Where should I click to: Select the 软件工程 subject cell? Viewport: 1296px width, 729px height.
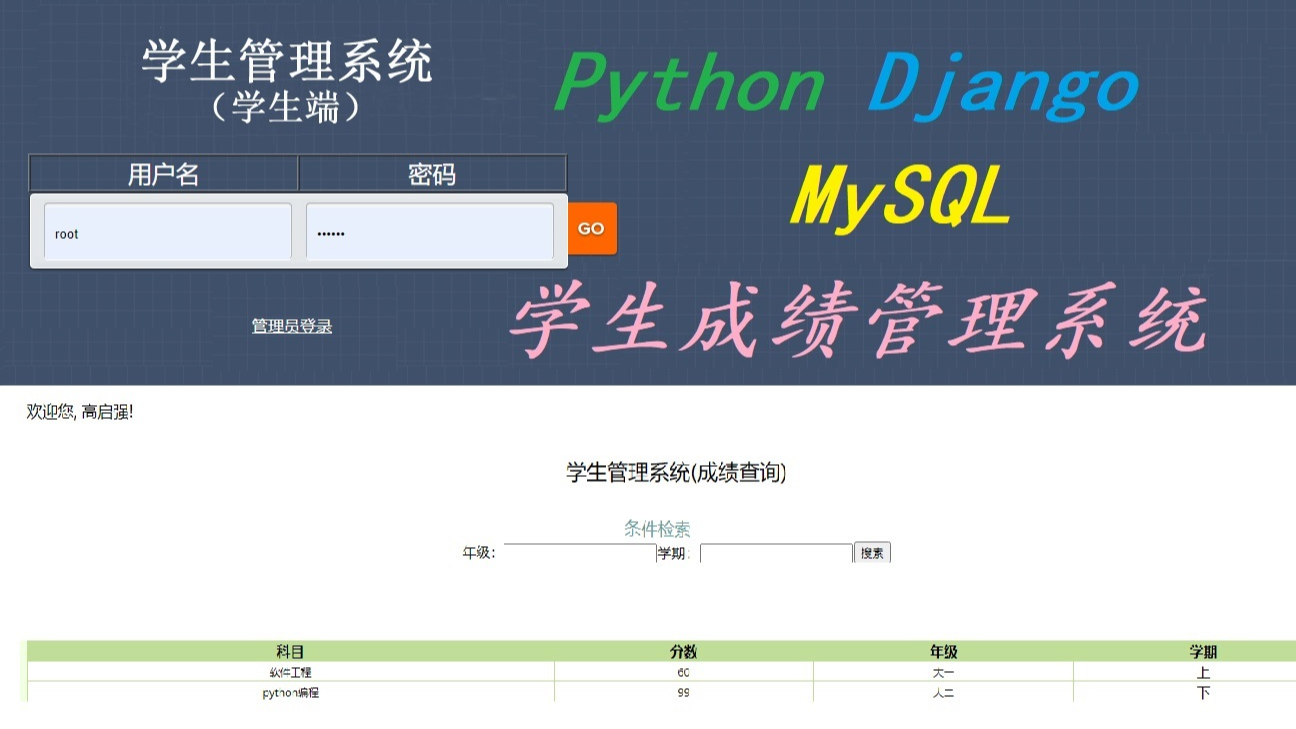pyautogui.click(x=290, y=672)
